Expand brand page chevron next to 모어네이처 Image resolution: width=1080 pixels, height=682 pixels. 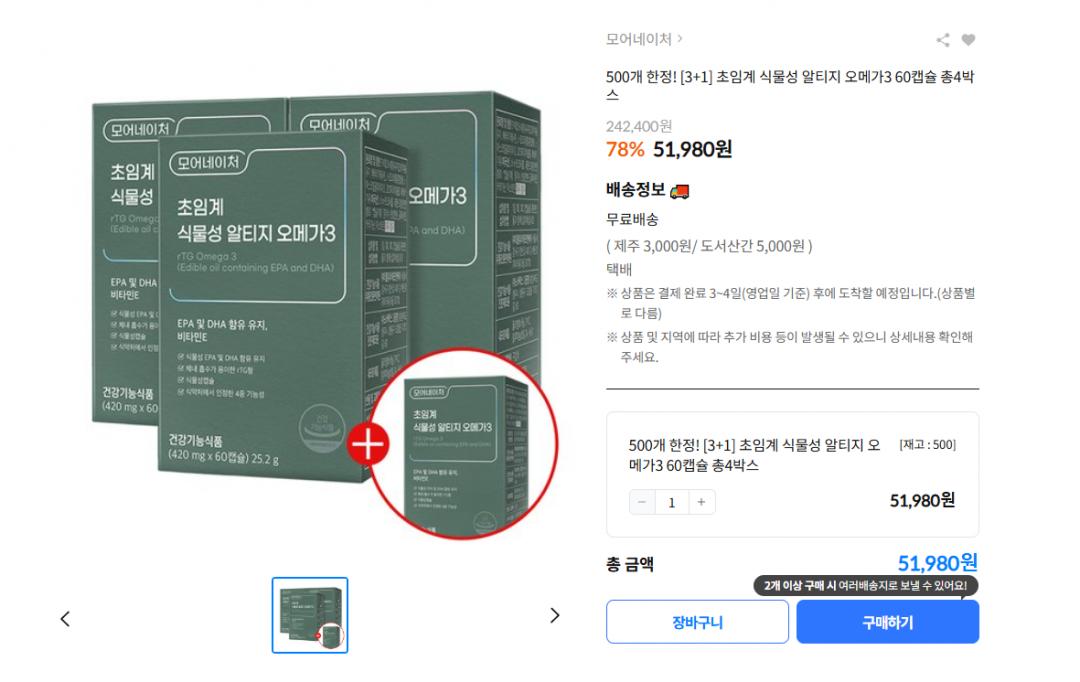tap(680, 39)
